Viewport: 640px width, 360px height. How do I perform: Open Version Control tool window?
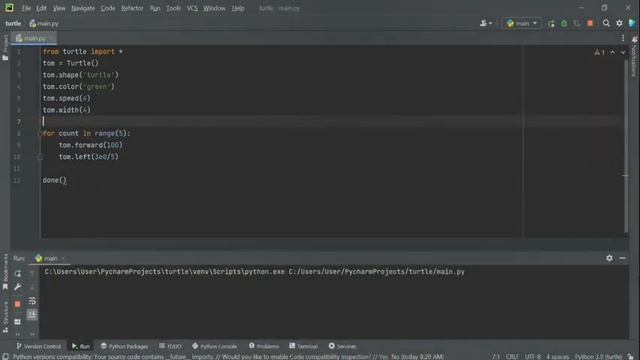click(38, 346)
